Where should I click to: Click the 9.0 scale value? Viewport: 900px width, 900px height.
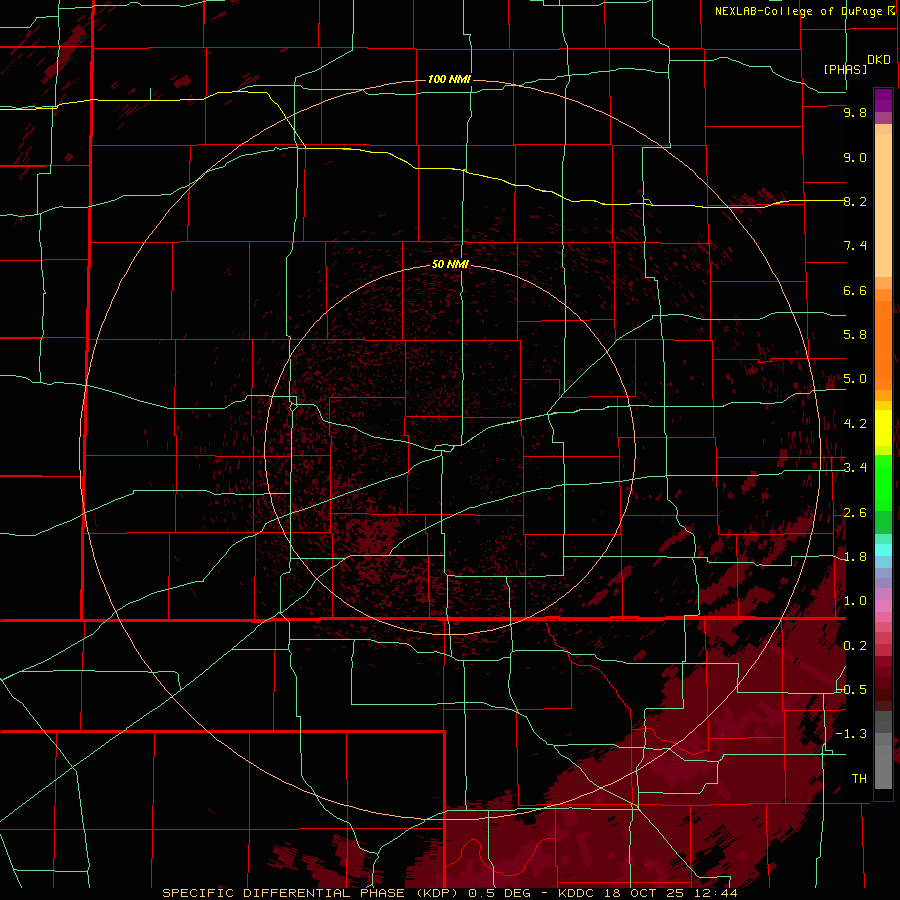coord(855,157)
